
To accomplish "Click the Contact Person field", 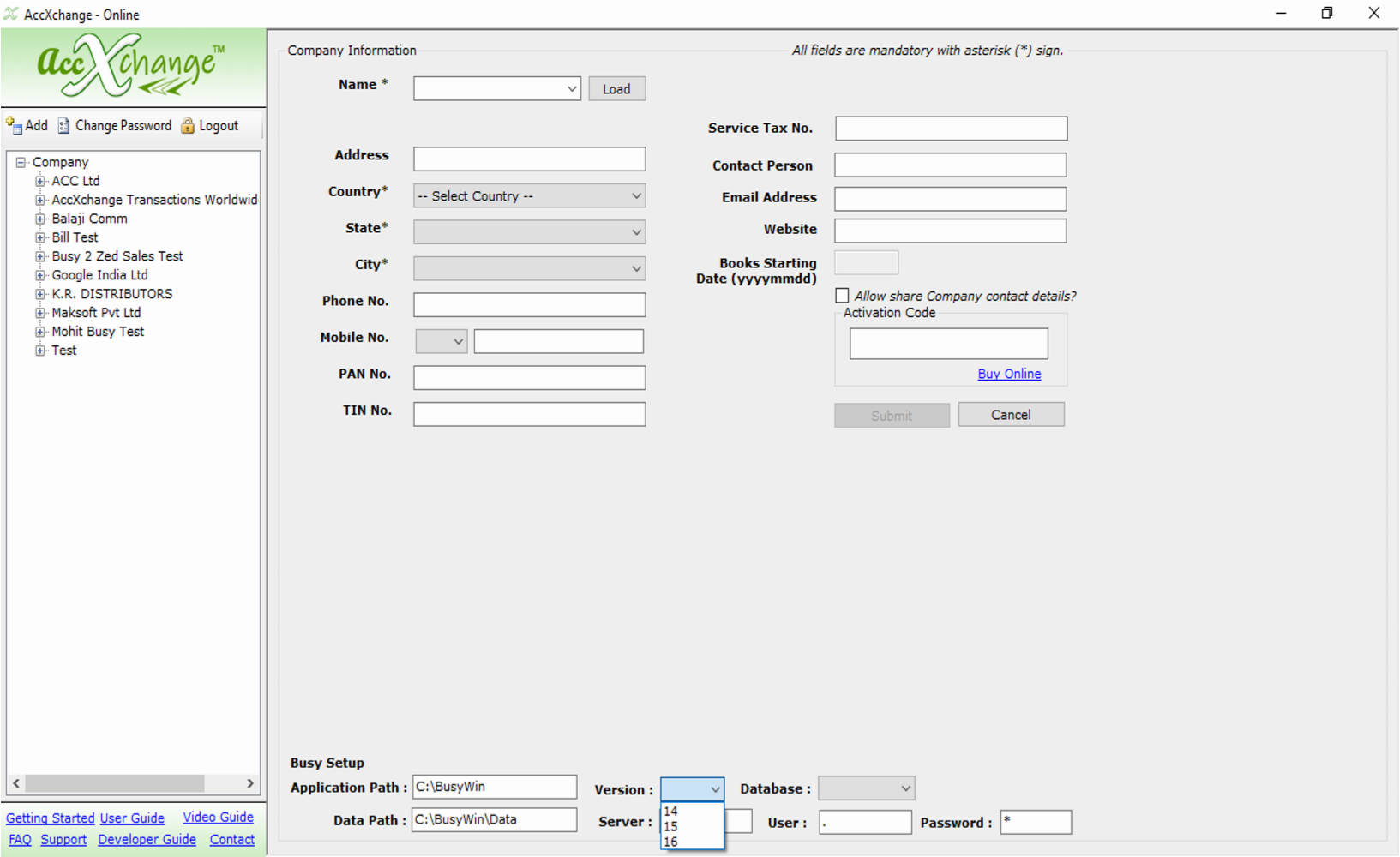I will pos(951,165).
